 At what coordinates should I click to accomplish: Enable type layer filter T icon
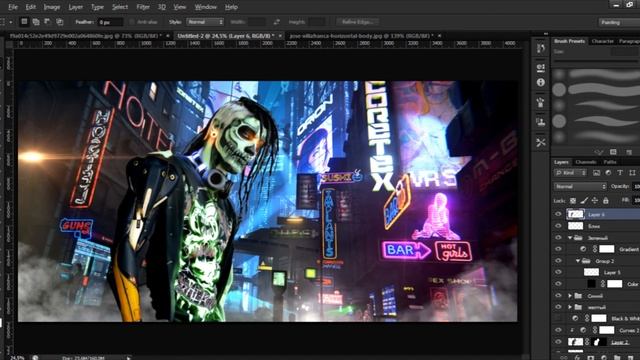[620, 173]
